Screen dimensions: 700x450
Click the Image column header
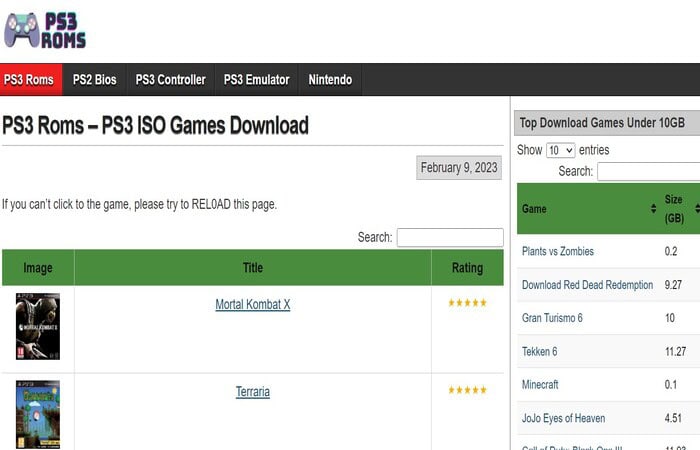tap(38, 268)
